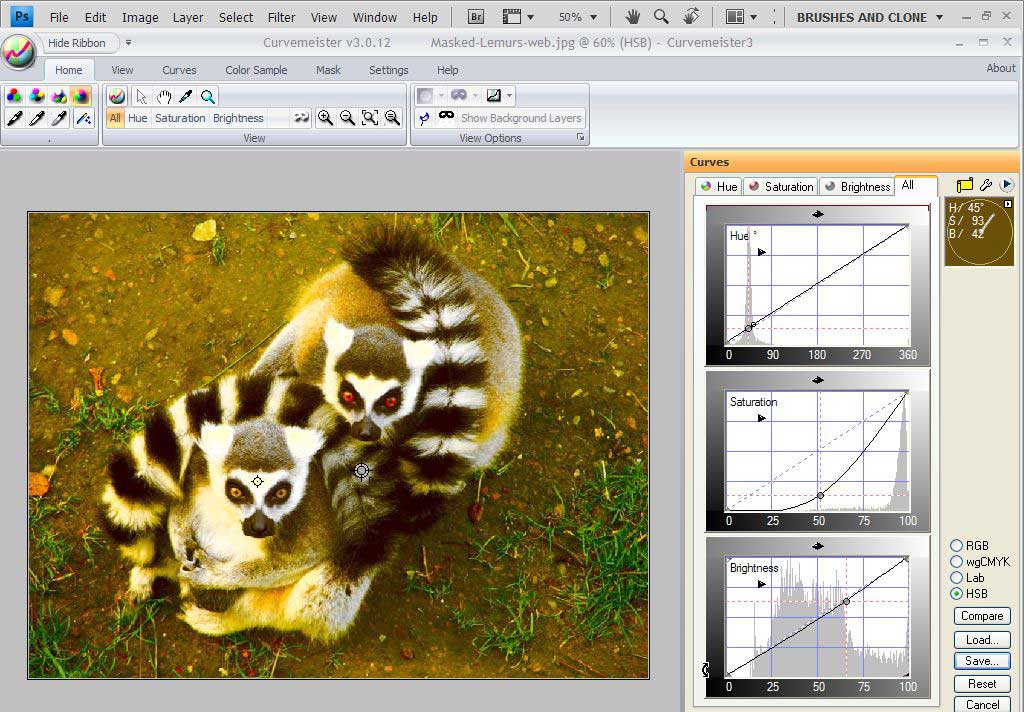Open the wrench settings icon in Curves panel
The image size is (1024, 712).
[x=986, y=186]
